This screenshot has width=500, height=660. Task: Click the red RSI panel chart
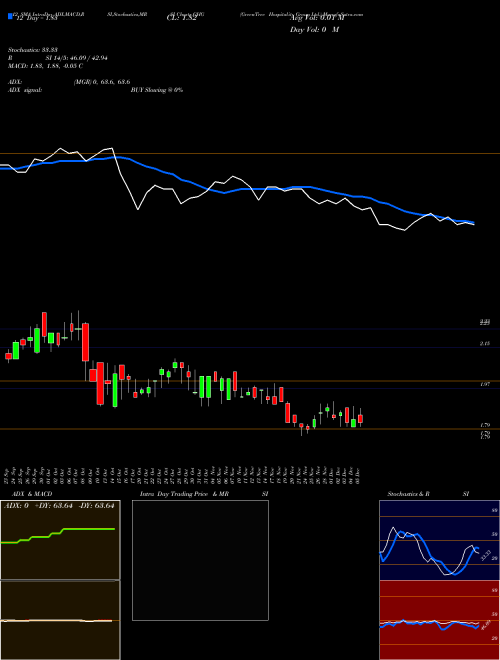pyautogui.click(x=439, y=620)
